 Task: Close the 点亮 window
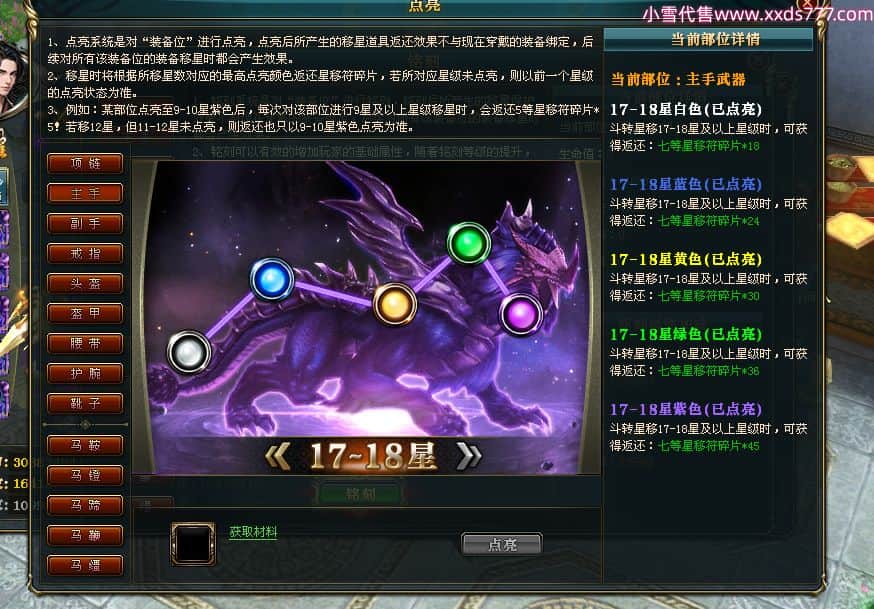point(807,4)
